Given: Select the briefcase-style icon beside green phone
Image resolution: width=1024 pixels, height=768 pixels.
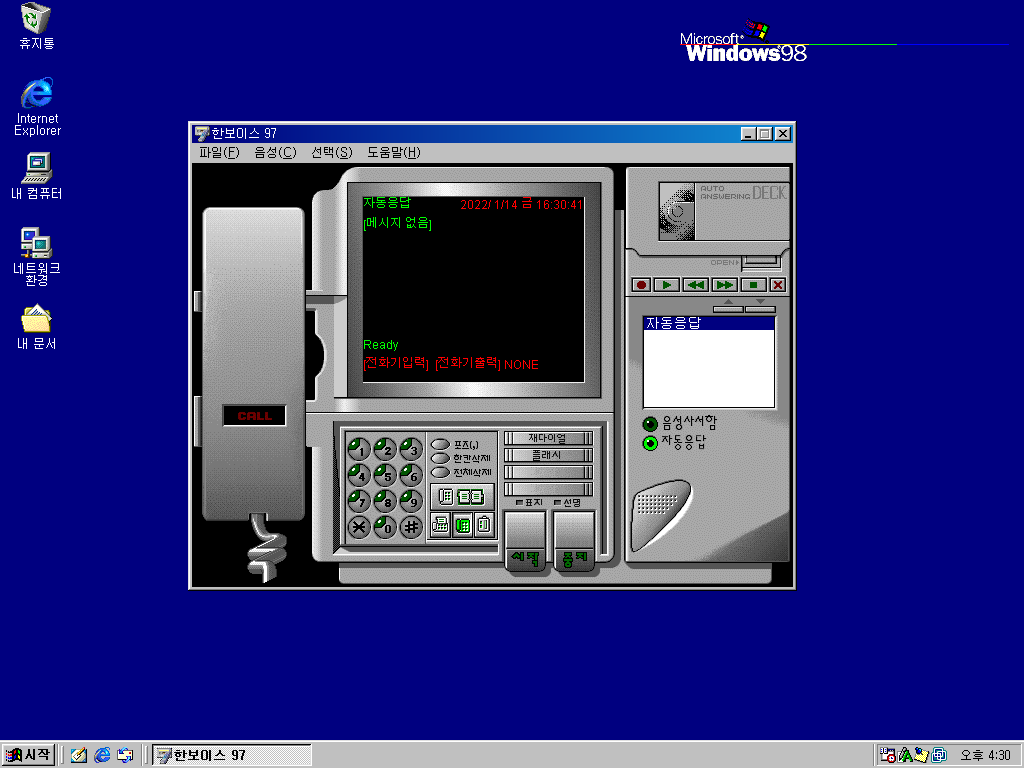Looking at the screenshot, I should coord(484,524).
